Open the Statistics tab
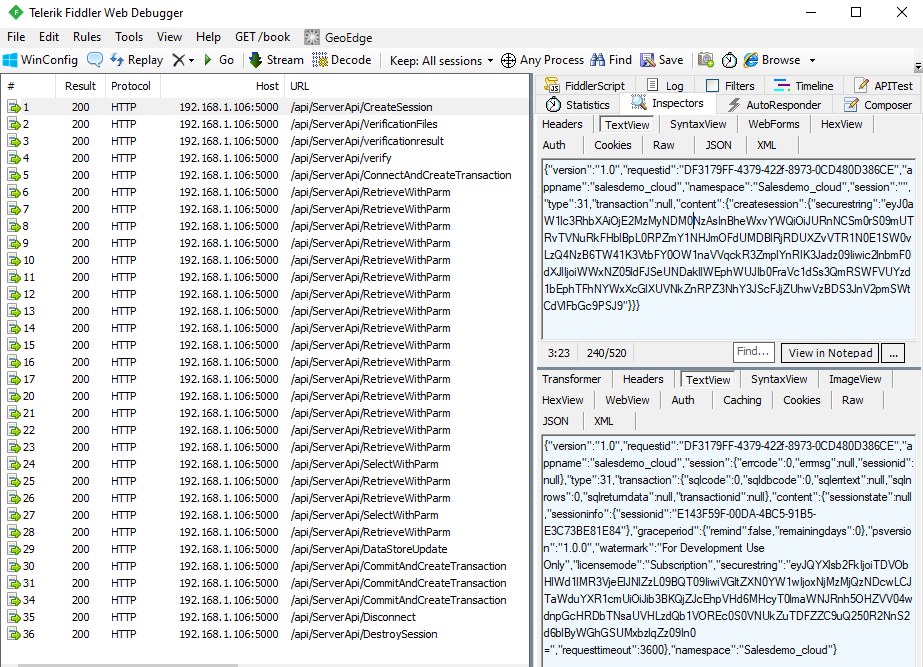The height and width of the screenshot is (667, 923). 577,105
